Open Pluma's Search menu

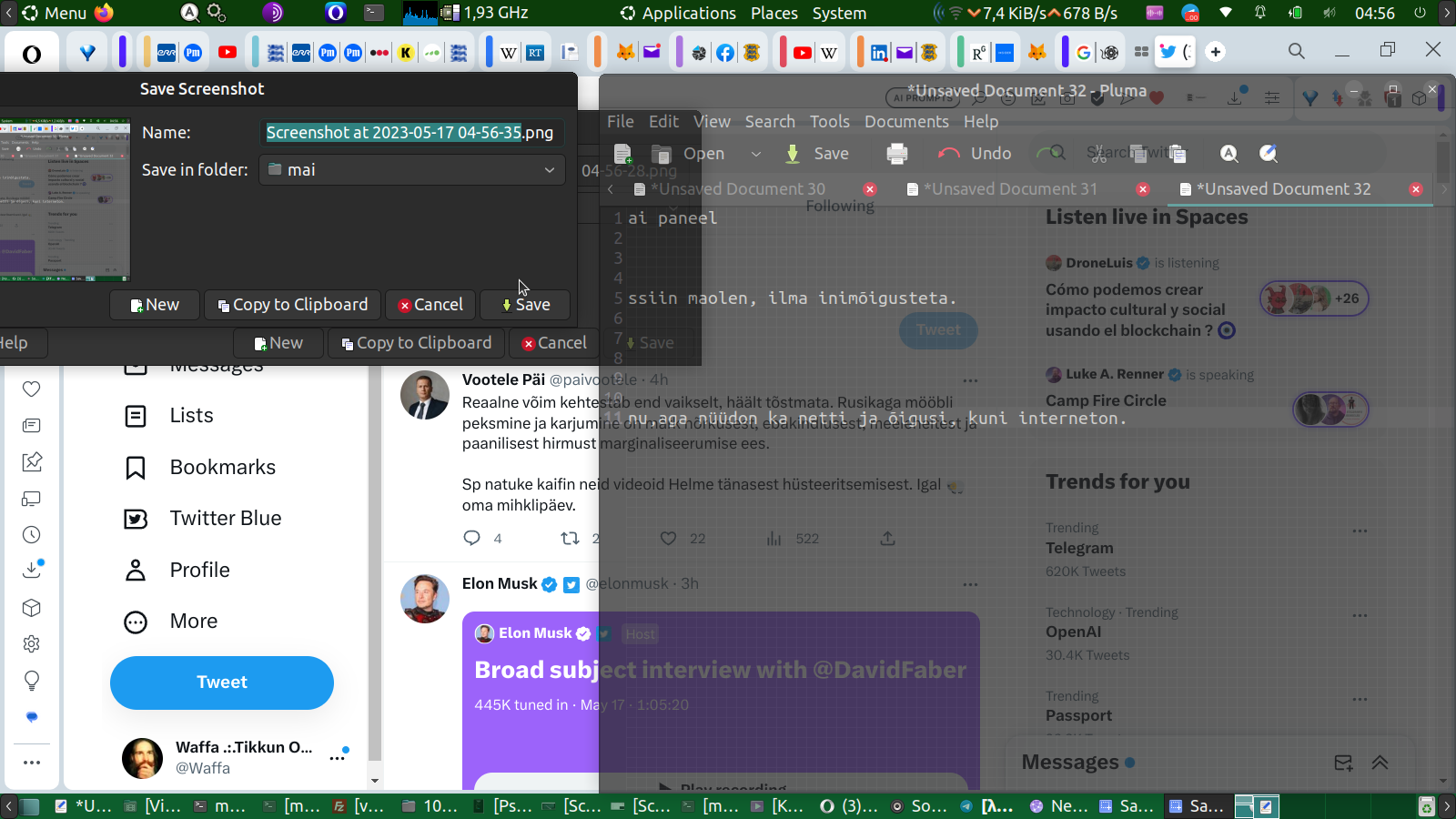click(x=770, y=122)
